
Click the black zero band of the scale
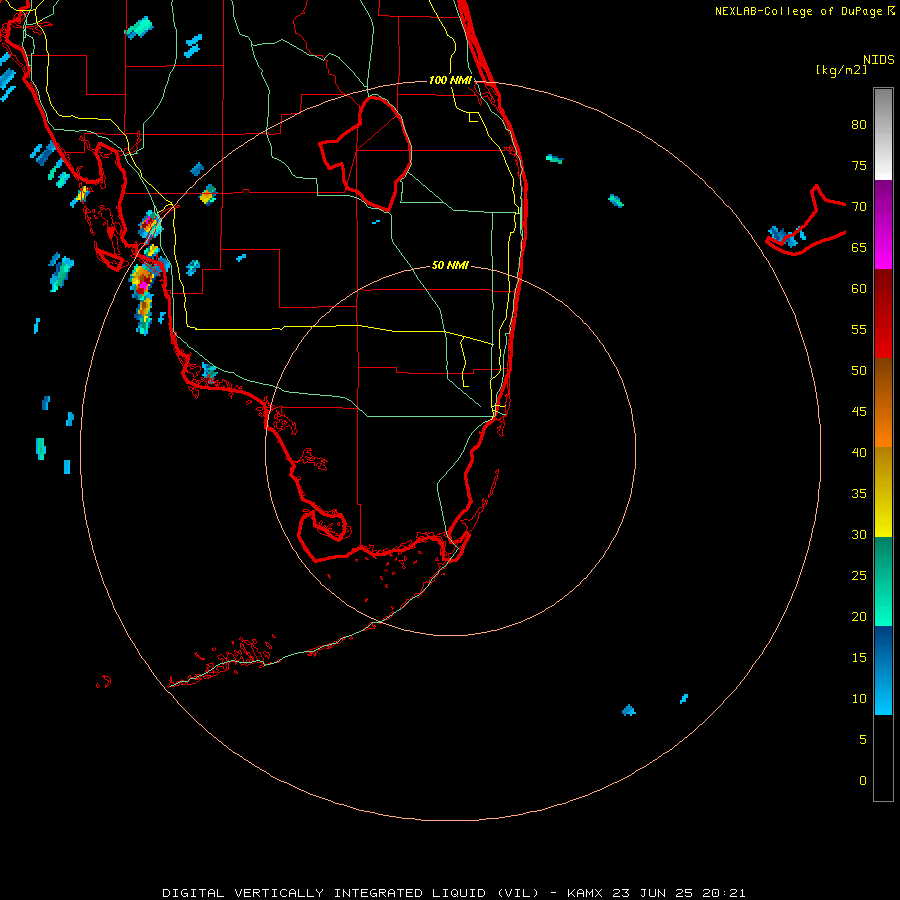[x=883, y=758]
